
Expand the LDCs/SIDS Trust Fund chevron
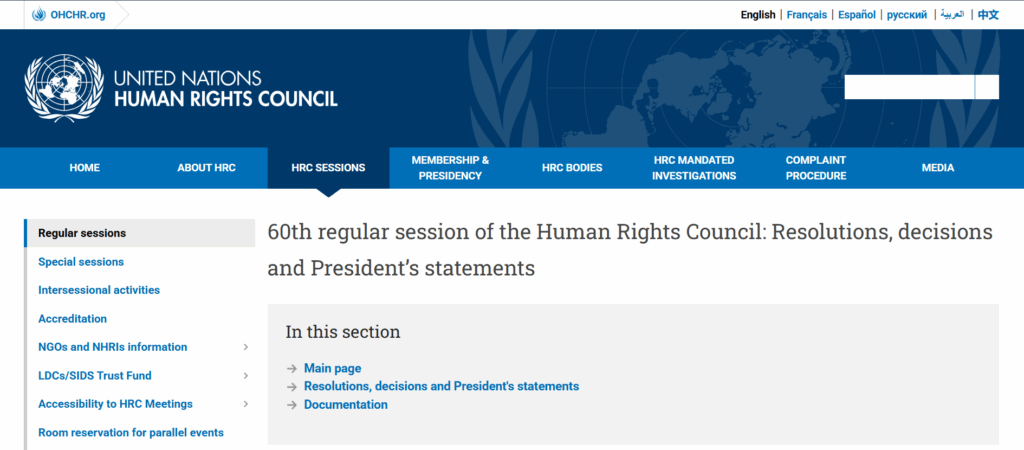246,376
